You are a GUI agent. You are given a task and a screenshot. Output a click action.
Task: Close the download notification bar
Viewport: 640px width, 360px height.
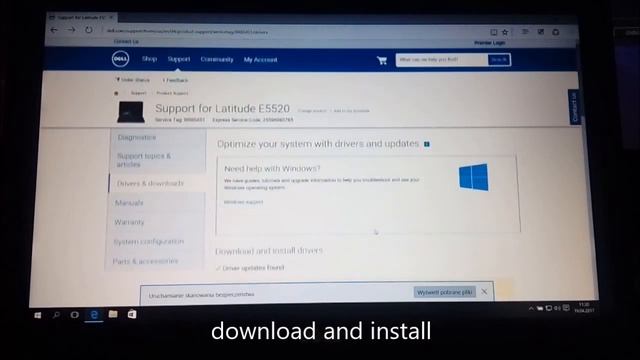[484, 291]
